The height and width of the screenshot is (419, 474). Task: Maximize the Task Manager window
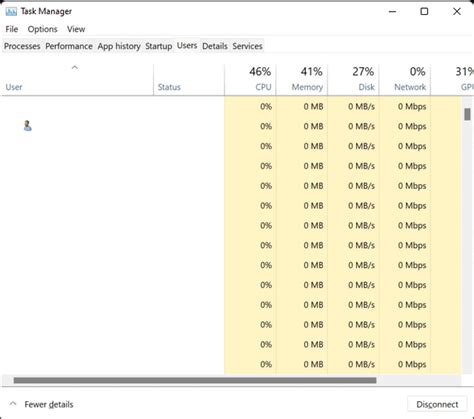[x=424, y=12]
